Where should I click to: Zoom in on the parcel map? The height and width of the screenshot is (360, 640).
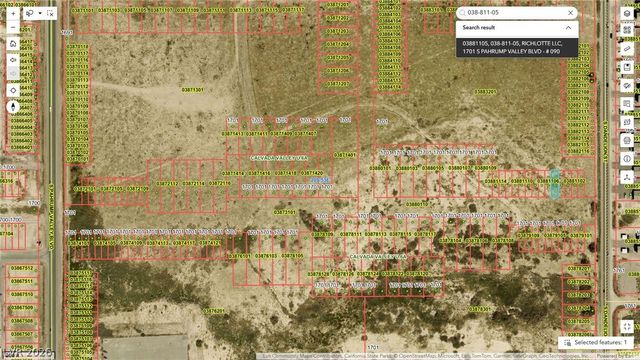click(13, 13)
